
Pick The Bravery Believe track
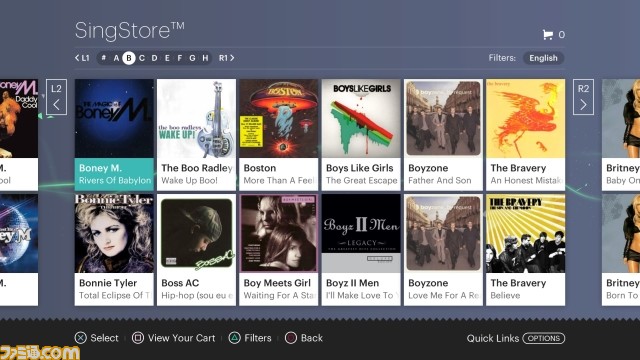tap(526, 250)
